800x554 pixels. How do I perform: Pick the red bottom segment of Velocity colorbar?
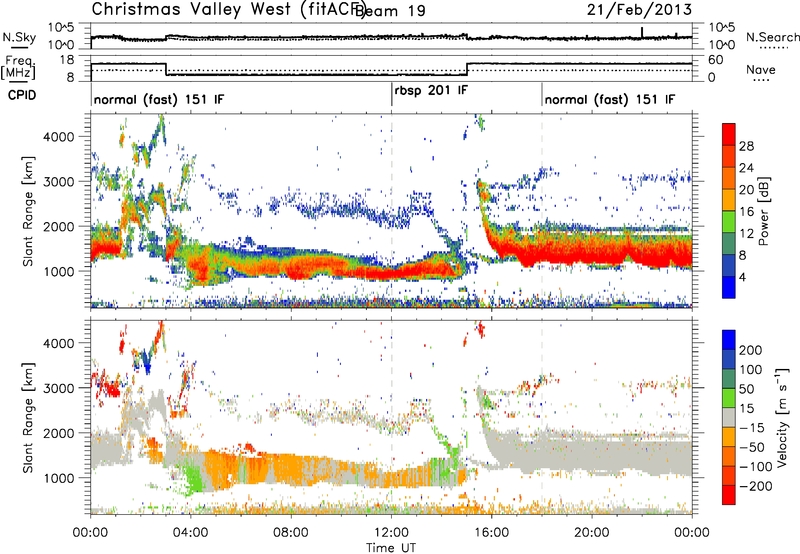pos(729,495)
